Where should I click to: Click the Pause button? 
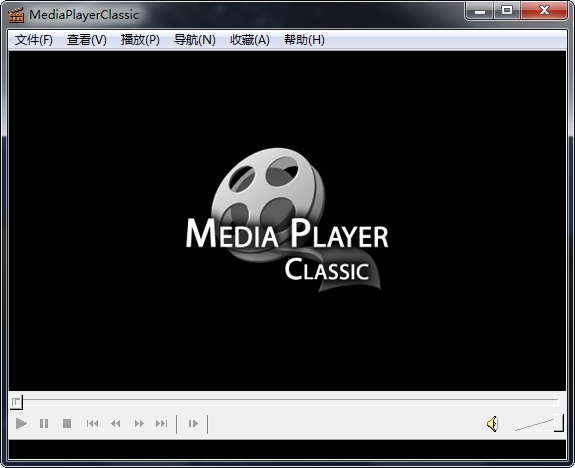pyautogui.click(x=44, y=424)
